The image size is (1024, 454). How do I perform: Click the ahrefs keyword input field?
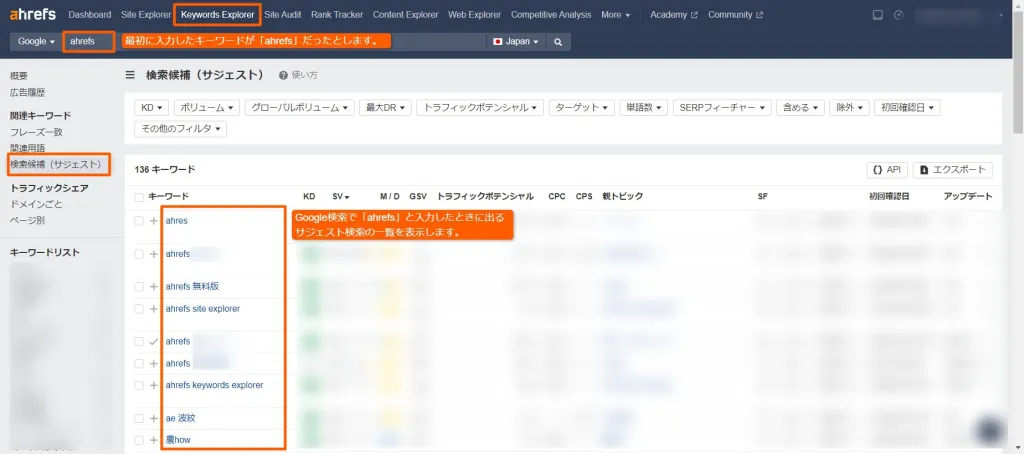point(274,42)
